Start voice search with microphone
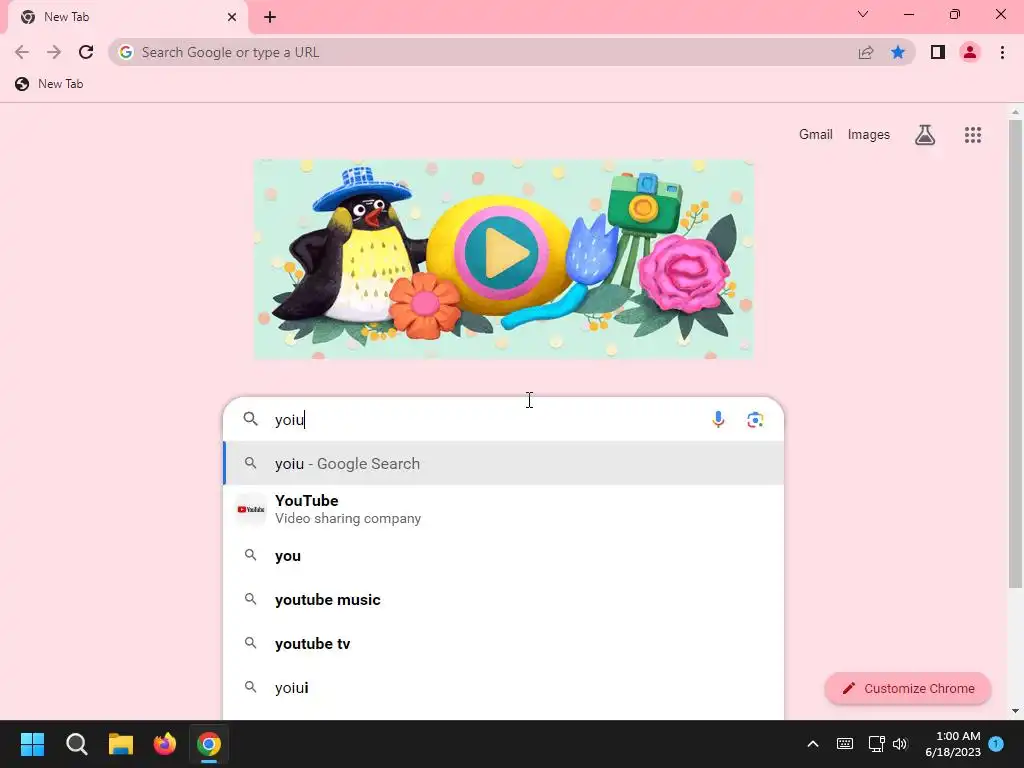The height and width of the screenshot is (768, 1024). (718, 419)
